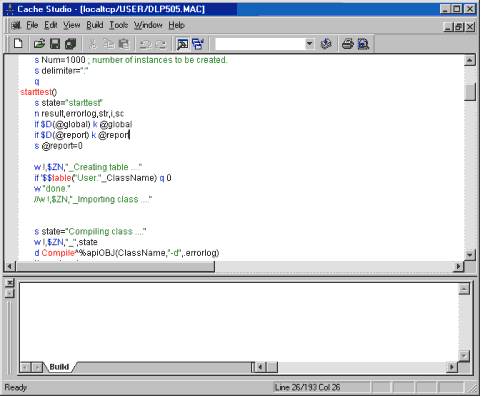Restore the inner document window
The height and width of the screenshot is (397, 481).
click(x=459, y=27)
